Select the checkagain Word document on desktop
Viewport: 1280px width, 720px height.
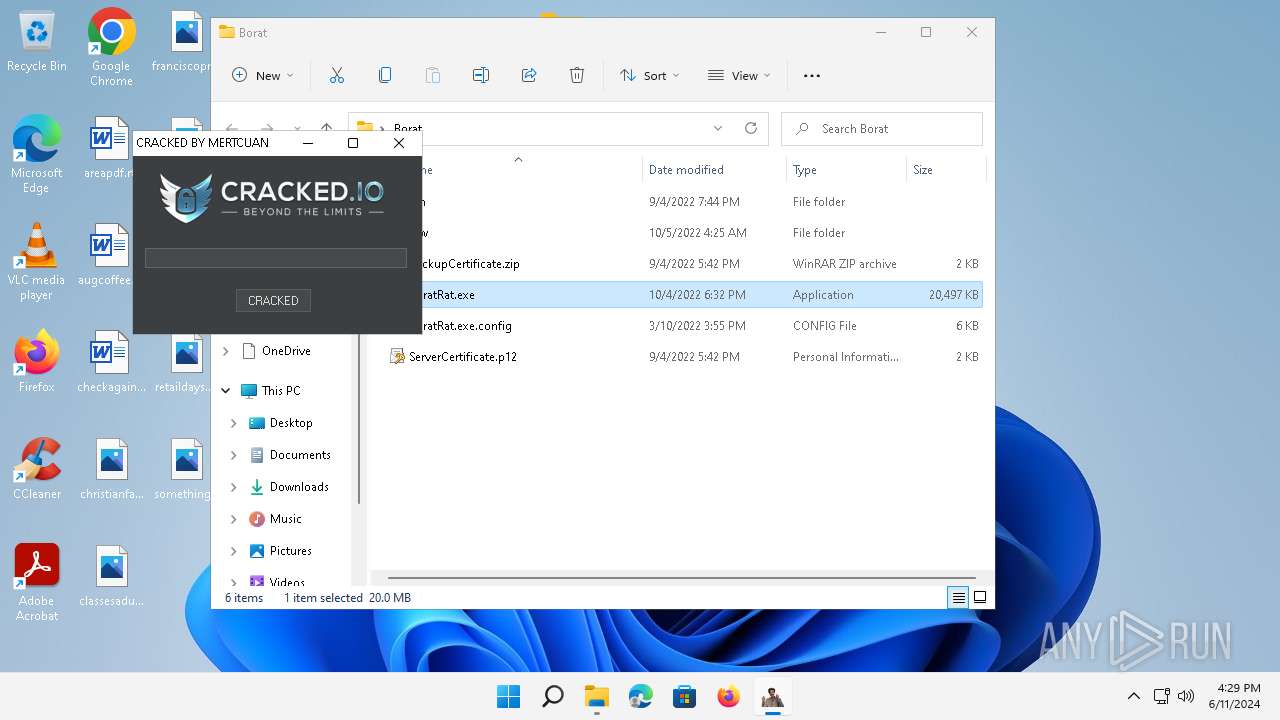[x=112, y=362]
